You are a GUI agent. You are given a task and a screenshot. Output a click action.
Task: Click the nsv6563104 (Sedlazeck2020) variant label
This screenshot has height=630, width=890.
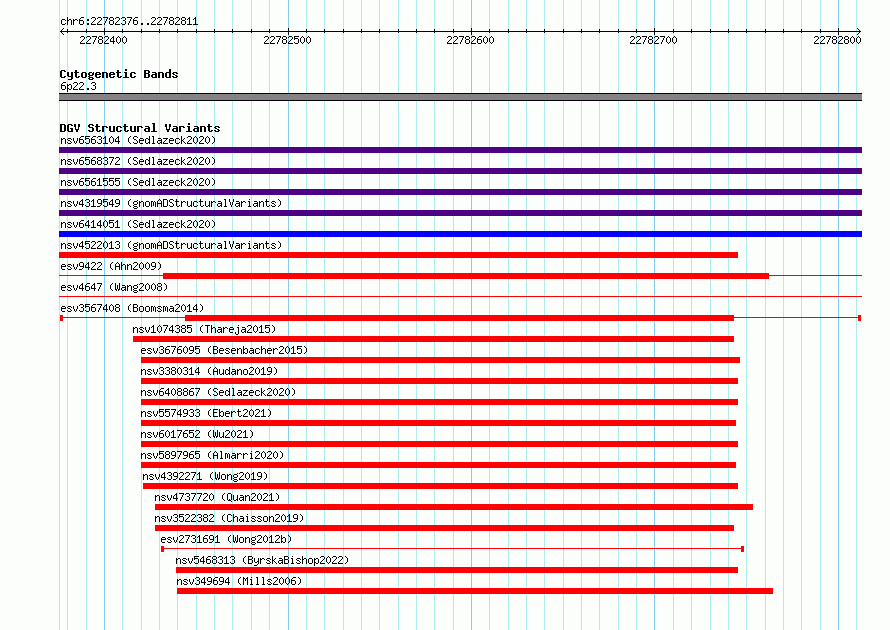(x=138, y=140)
